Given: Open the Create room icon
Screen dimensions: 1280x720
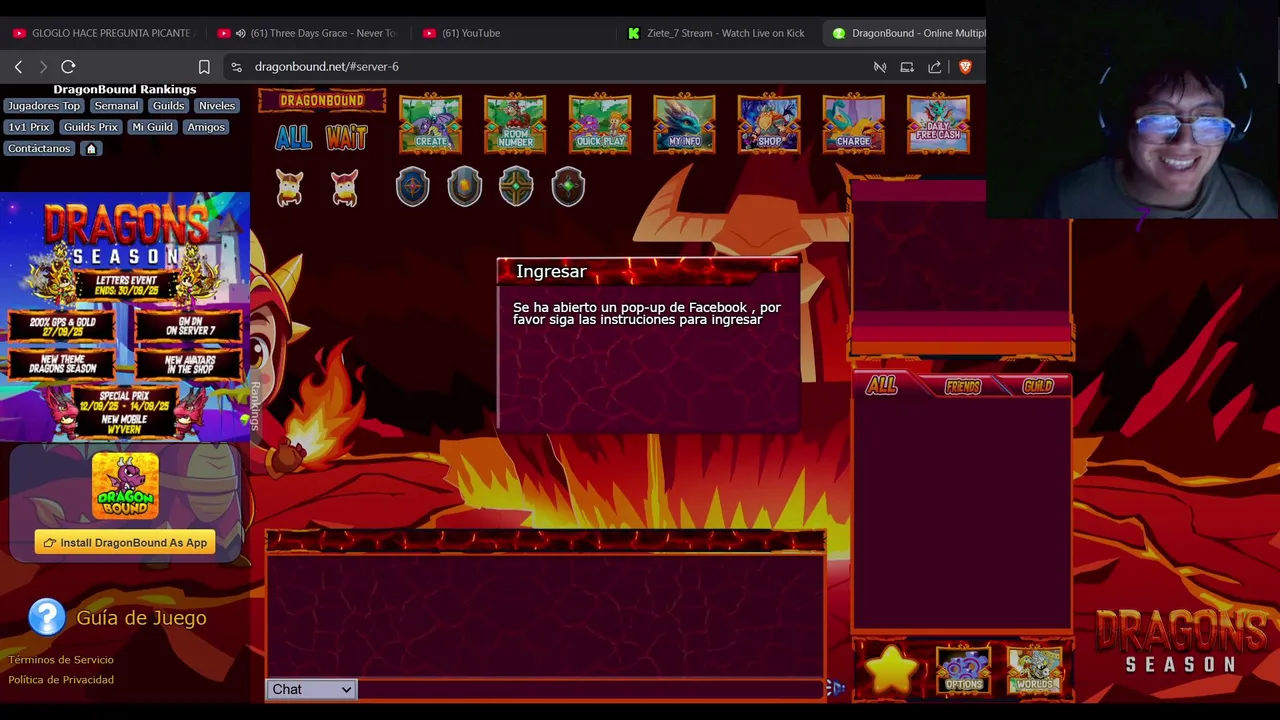Looking at the screenshot, I should pyautogui.click(x=430, y=123).
